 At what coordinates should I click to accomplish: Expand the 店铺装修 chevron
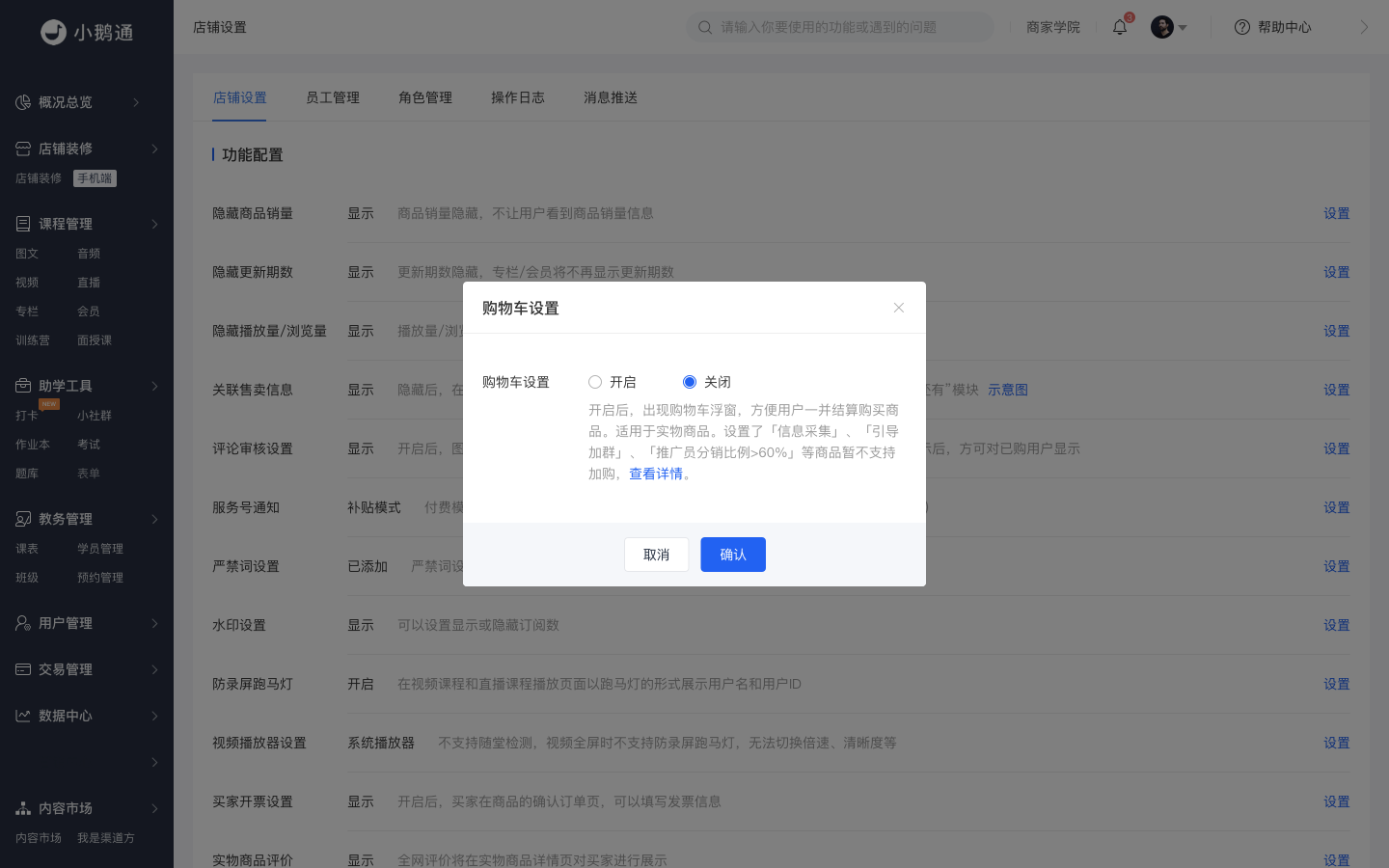[x=154, y=149]
